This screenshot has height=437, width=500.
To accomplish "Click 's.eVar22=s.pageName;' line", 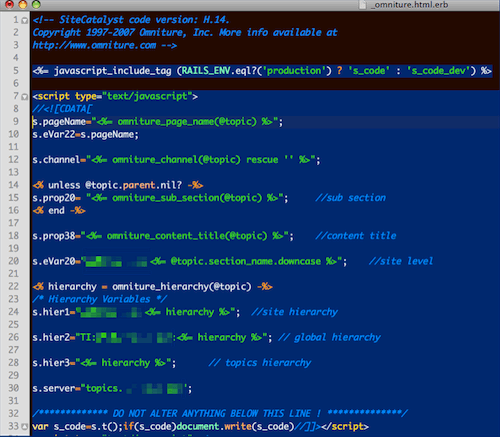I will (85, 134).
